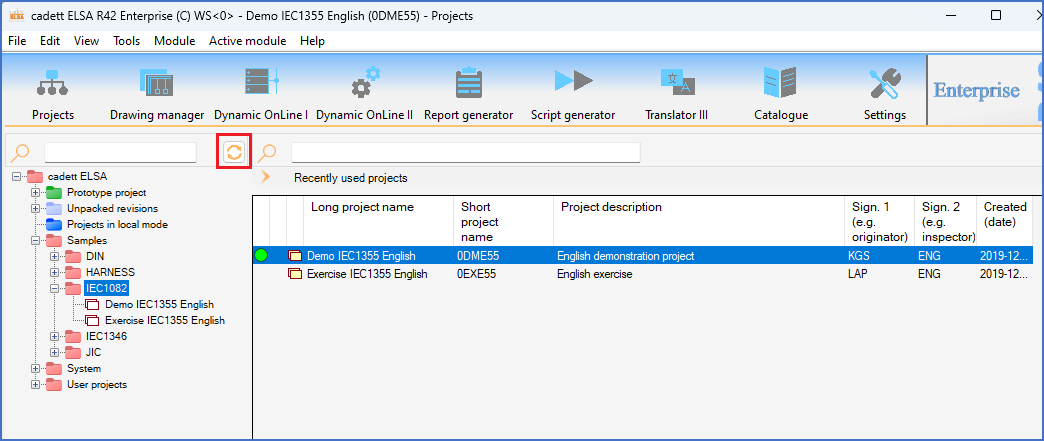Sort by Created date column

pos(1005,221)
